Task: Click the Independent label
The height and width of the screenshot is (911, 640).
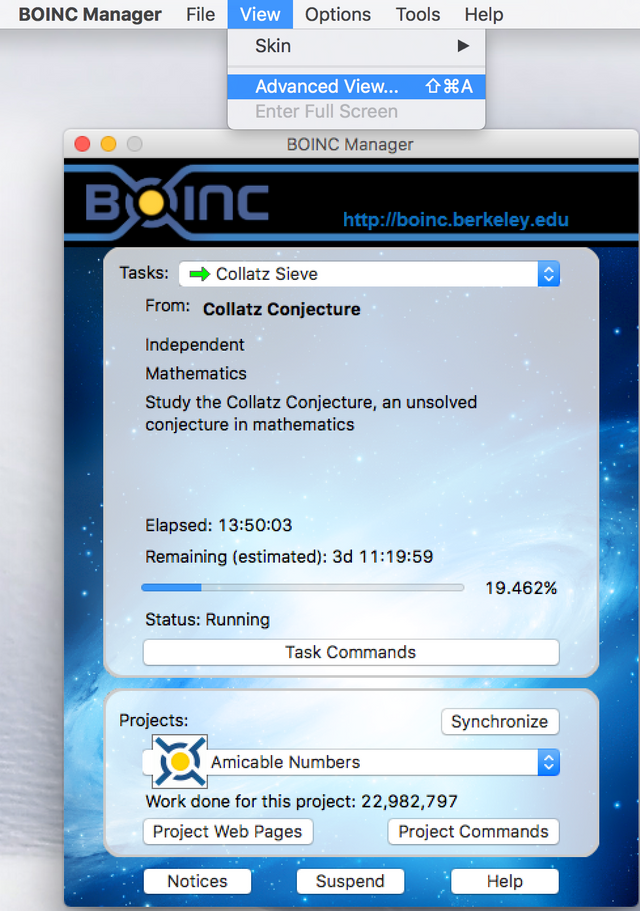Action: point(195,345)
